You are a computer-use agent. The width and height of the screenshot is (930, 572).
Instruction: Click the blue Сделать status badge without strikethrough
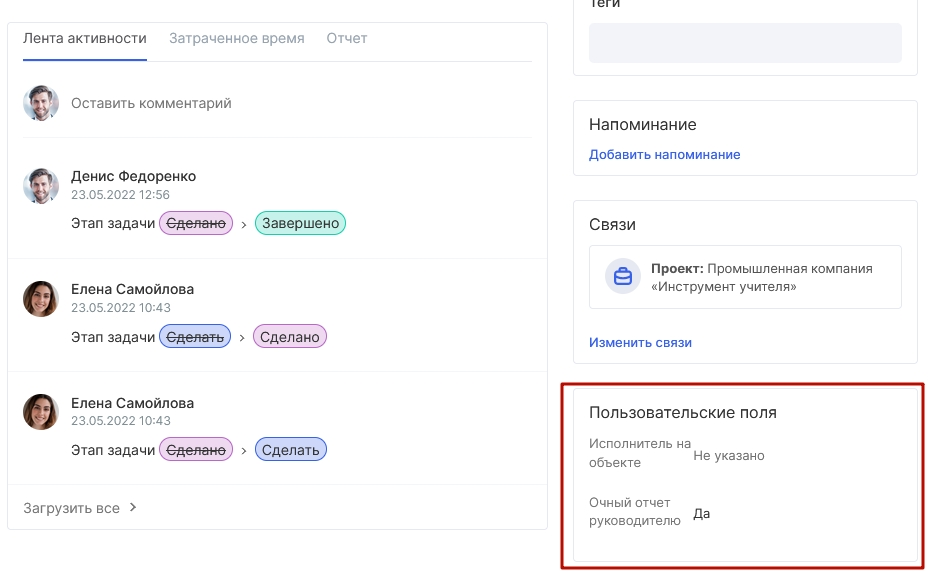291,450
